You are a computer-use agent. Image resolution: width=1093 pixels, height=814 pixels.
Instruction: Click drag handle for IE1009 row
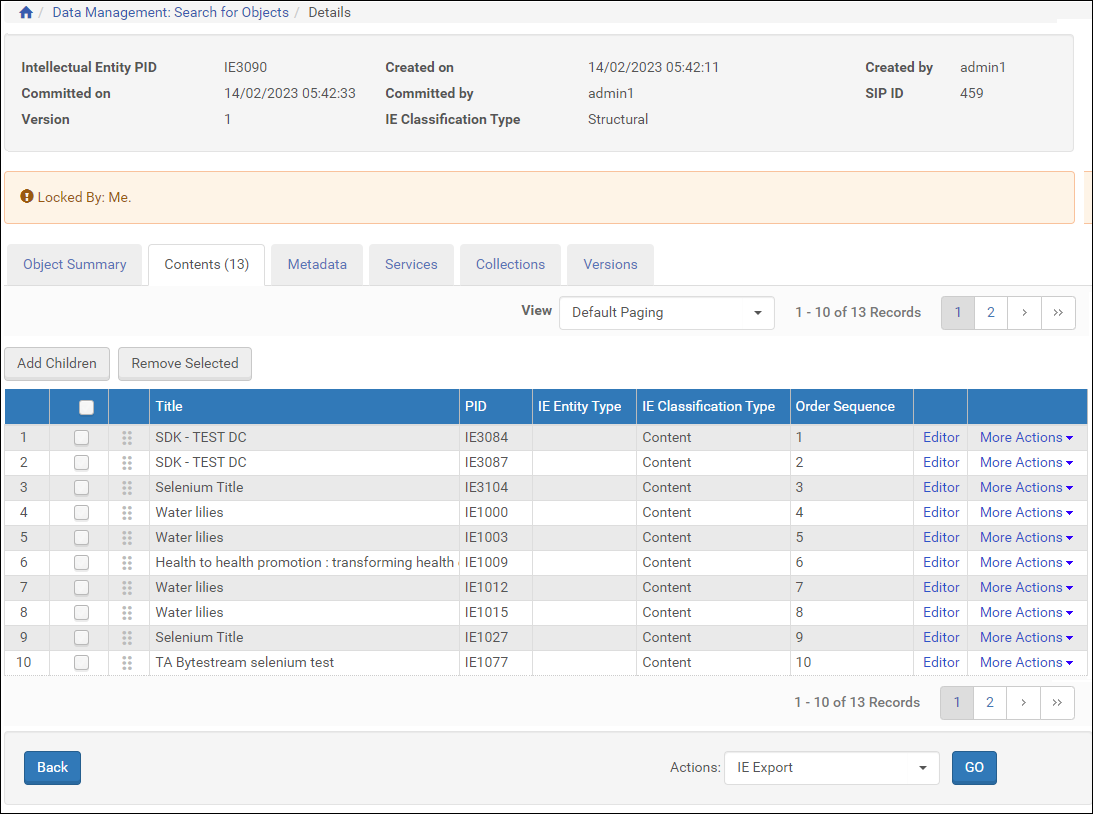[127, 562]
